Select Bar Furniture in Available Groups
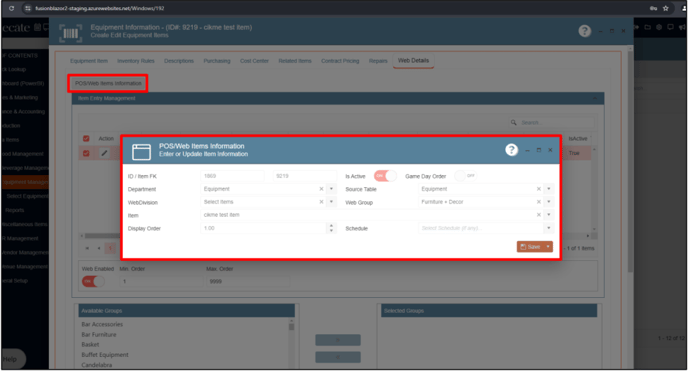The image size is (688, 371). coord(99,335)
